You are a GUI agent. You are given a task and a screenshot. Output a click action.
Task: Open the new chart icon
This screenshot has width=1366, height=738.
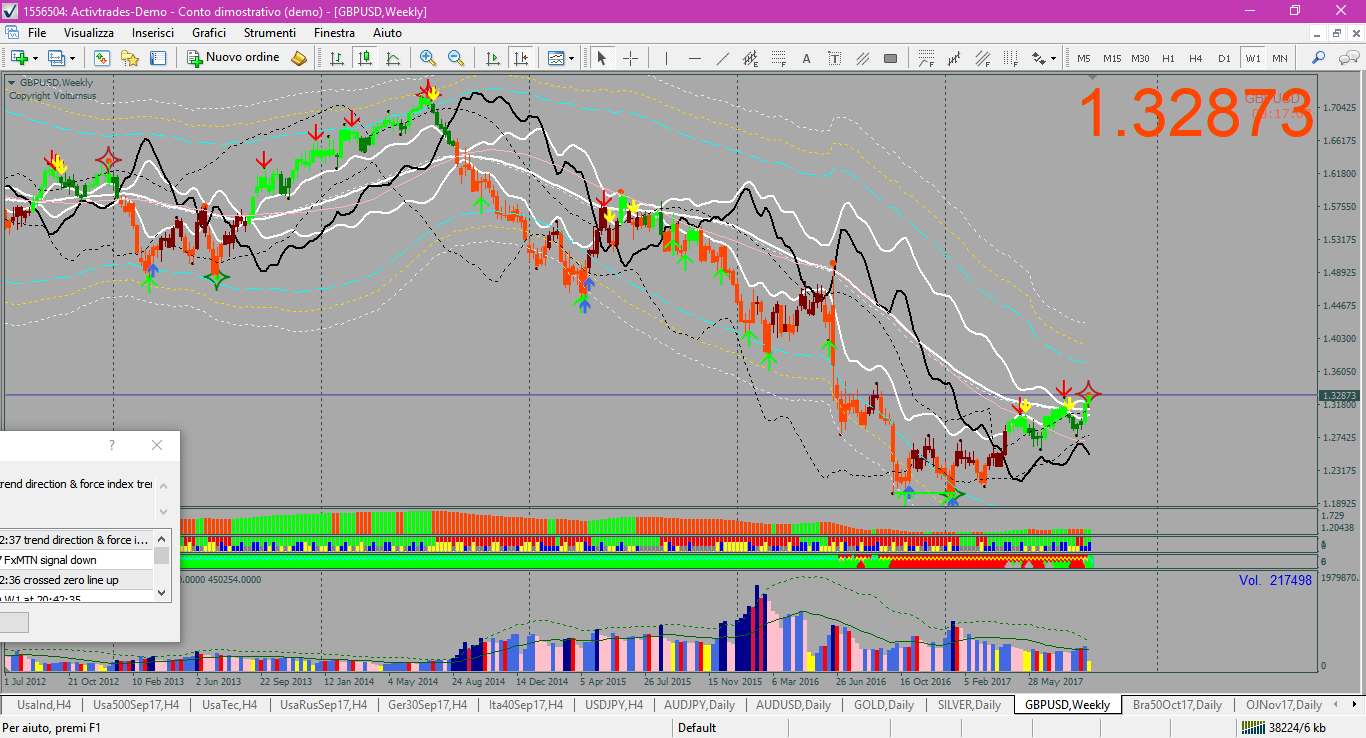(20, 58)
